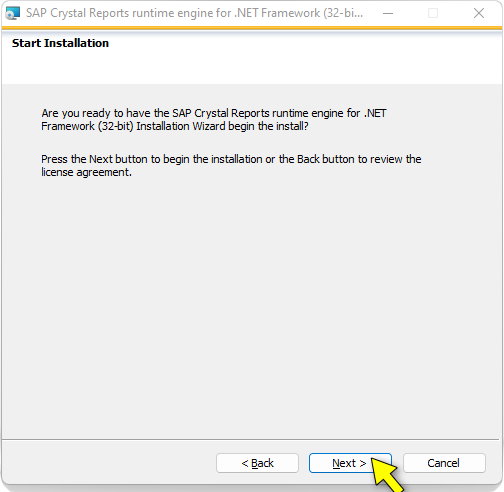The height and width of the screenshot is (492, 504).
Task: Click the greyed-out maximize window icon
Action: pos(433,13)
